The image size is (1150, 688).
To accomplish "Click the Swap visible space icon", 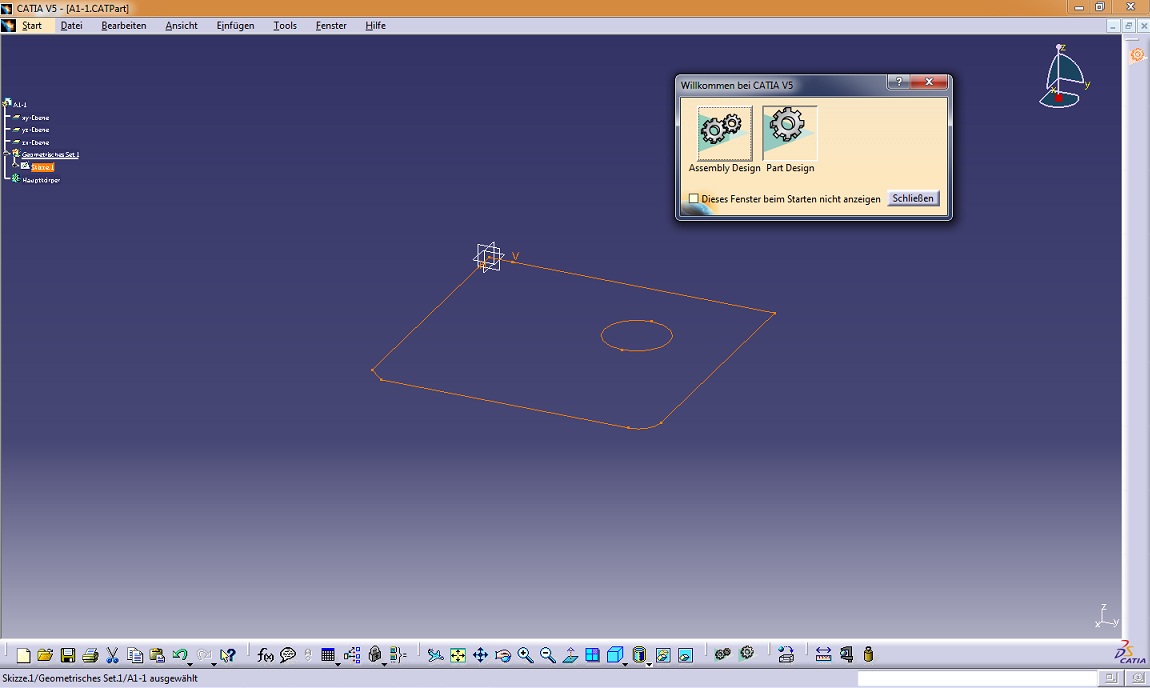I will coord(685,654).
